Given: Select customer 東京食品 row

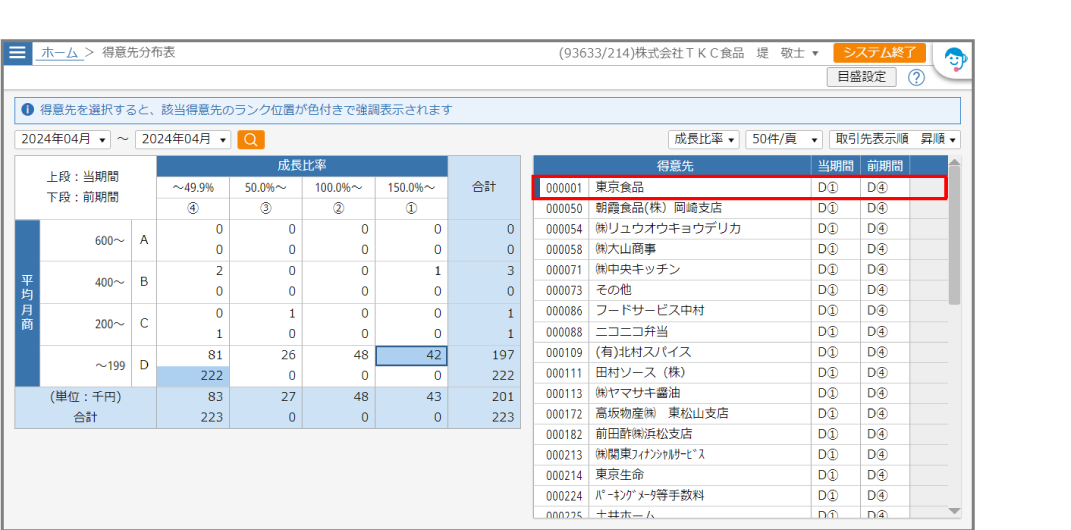Looking at the screenshot, I should coord(741,187).
